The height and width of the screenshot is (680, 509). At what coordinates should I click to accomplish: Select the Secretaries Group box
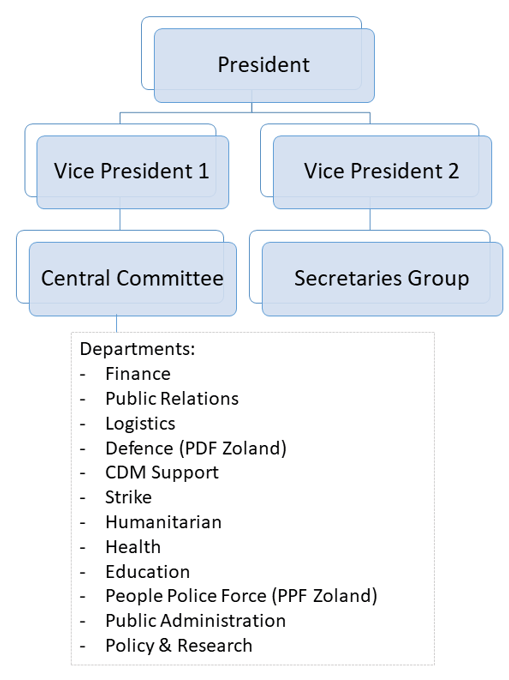(x=382, y=279)
